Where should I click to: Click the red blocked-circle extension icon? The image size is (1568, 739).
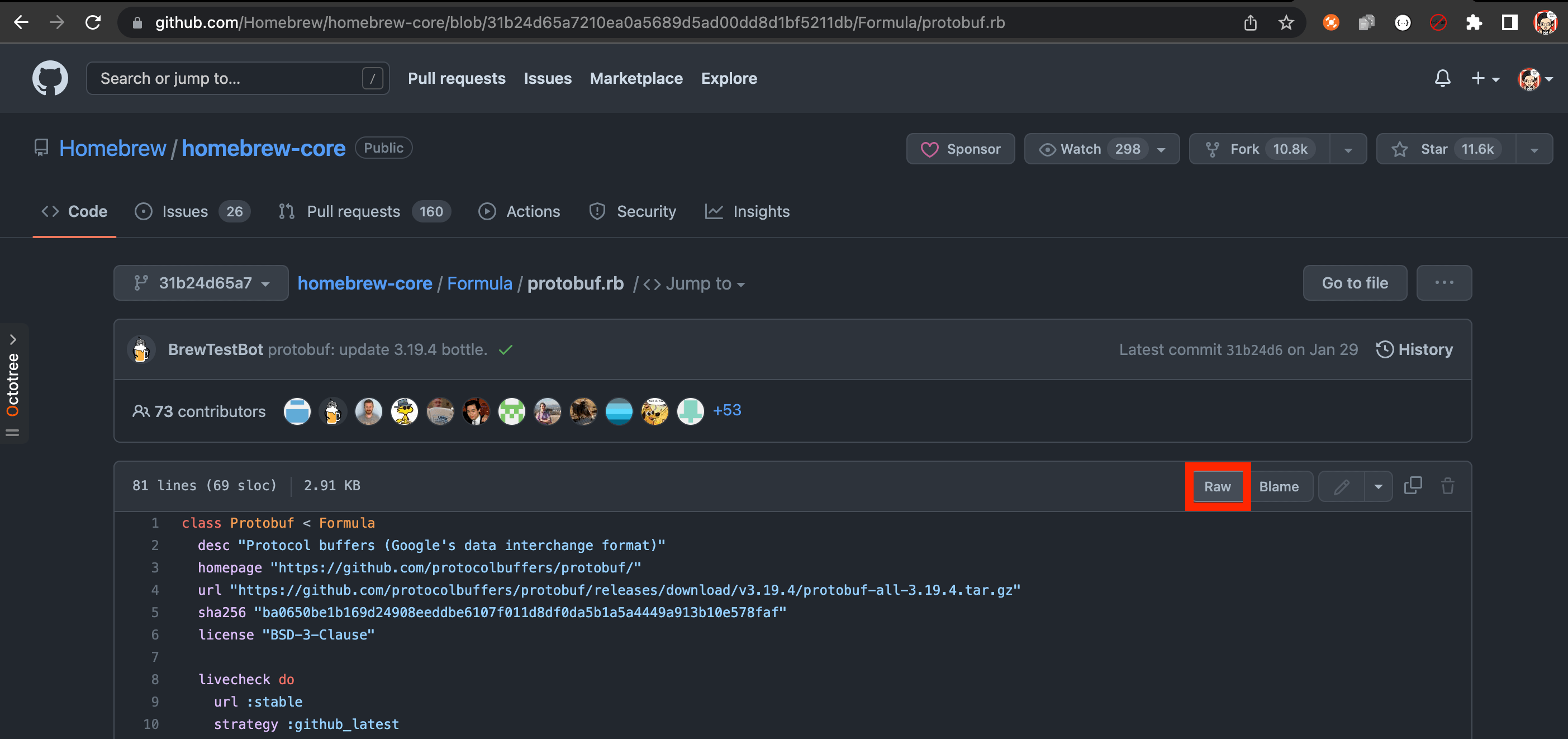tap(1438, 22)
